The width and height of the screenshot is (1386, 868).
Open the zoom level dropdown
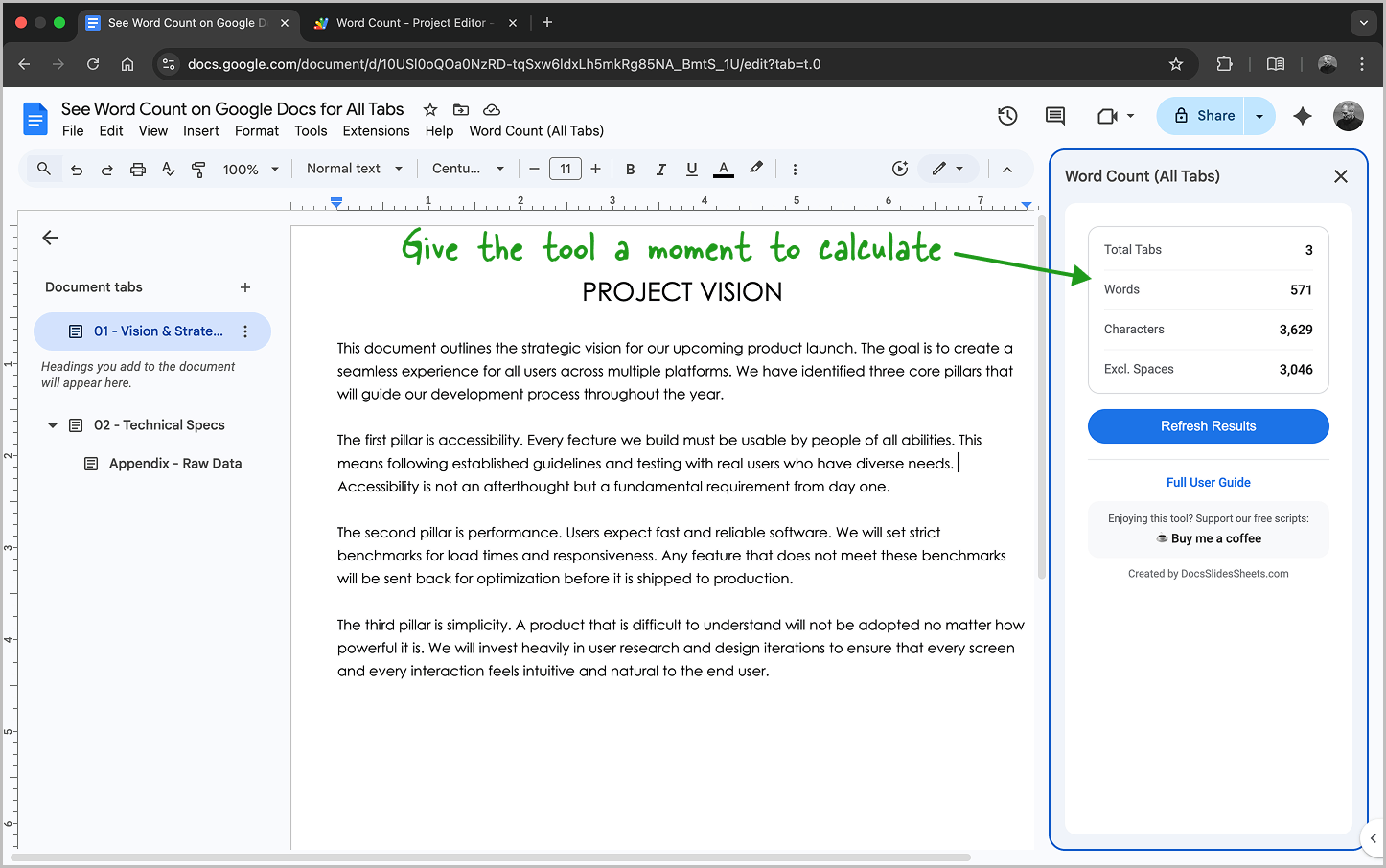pyautogui.click(x=249, y=169)
